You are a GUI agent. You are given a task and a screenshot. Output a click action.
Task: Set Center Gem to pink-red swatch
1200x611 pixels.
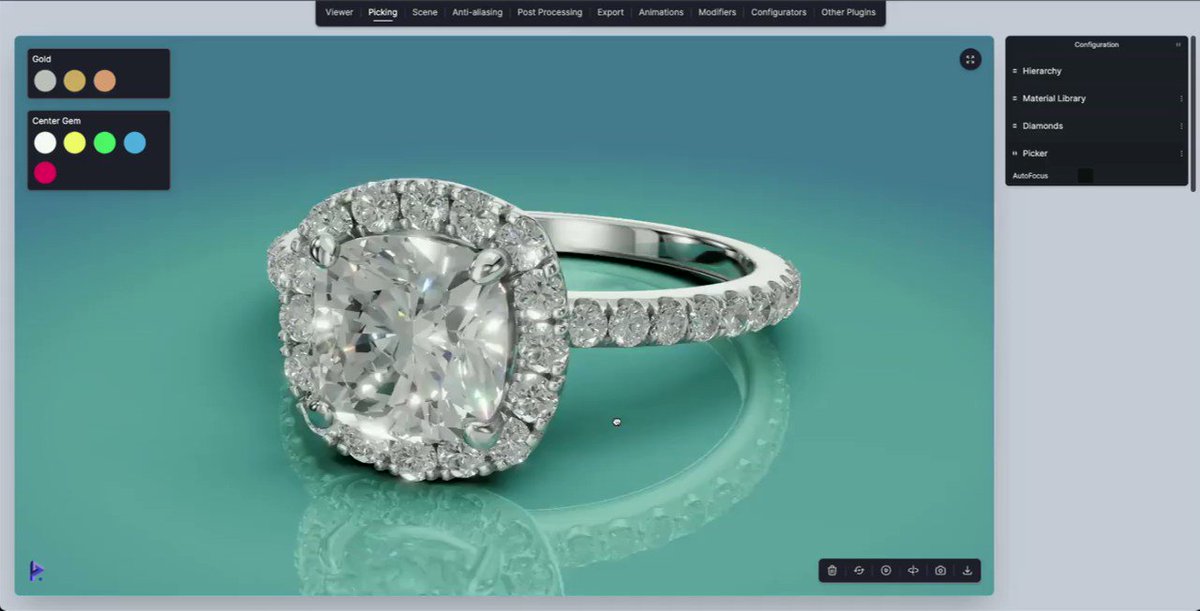[45, 172]
